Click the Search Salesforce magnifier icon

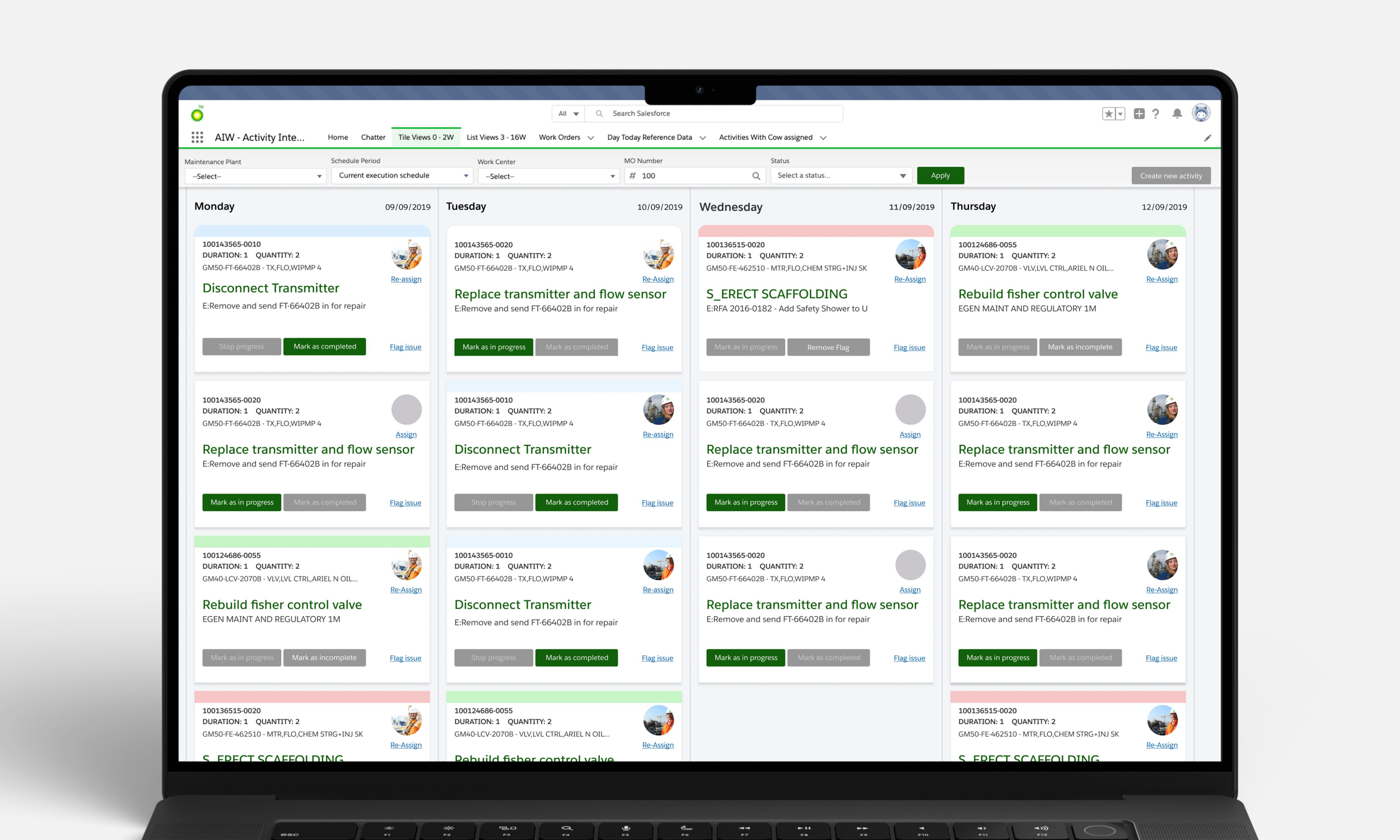pyautogui.click(x=599, y=113)
